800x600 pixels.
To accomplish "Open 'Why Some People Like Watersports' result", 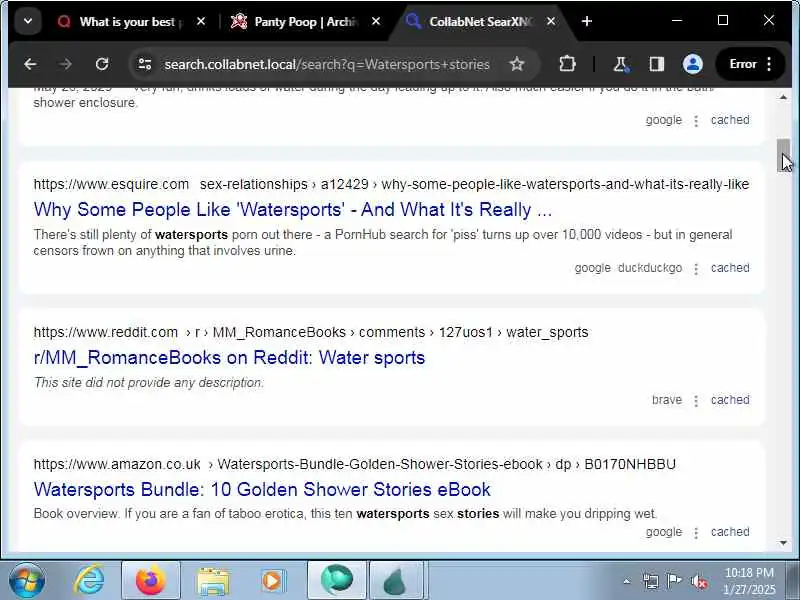I will (293, 210).
